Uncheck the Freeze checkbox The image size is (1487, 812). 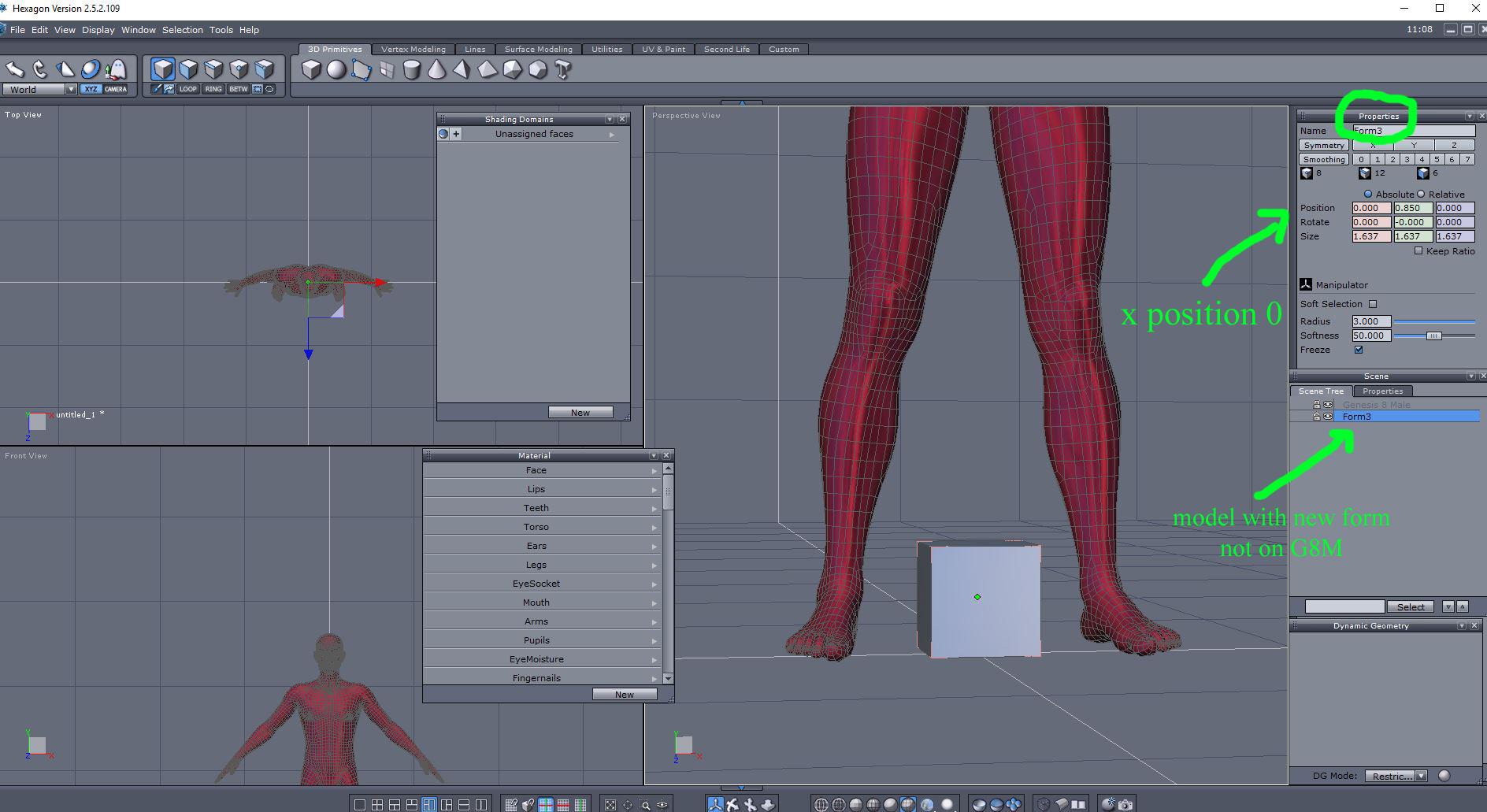pyautogui.click(x=1359, y=350)
